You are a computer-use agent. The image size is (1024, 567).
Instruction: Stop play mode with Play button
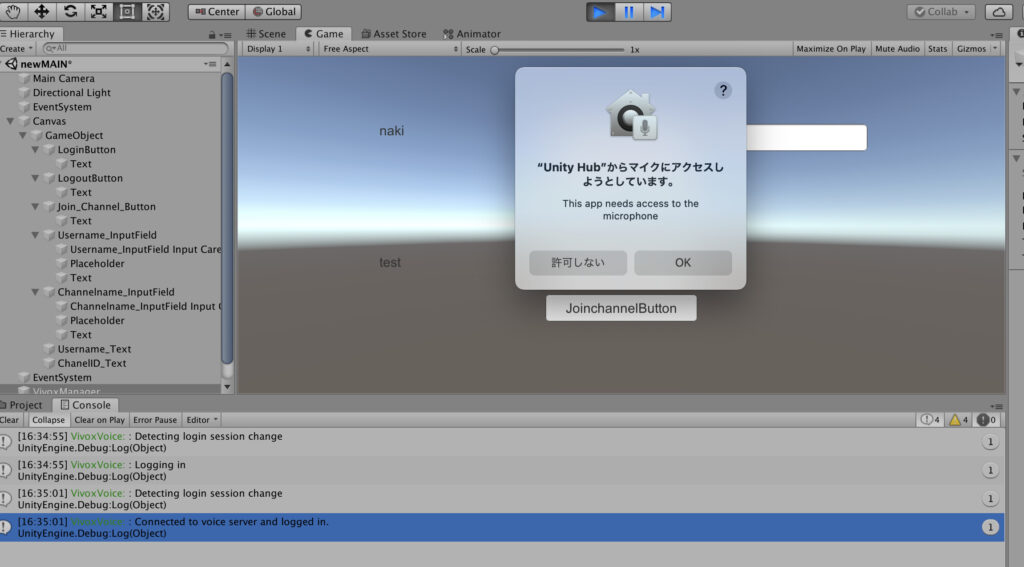(600, 12)
